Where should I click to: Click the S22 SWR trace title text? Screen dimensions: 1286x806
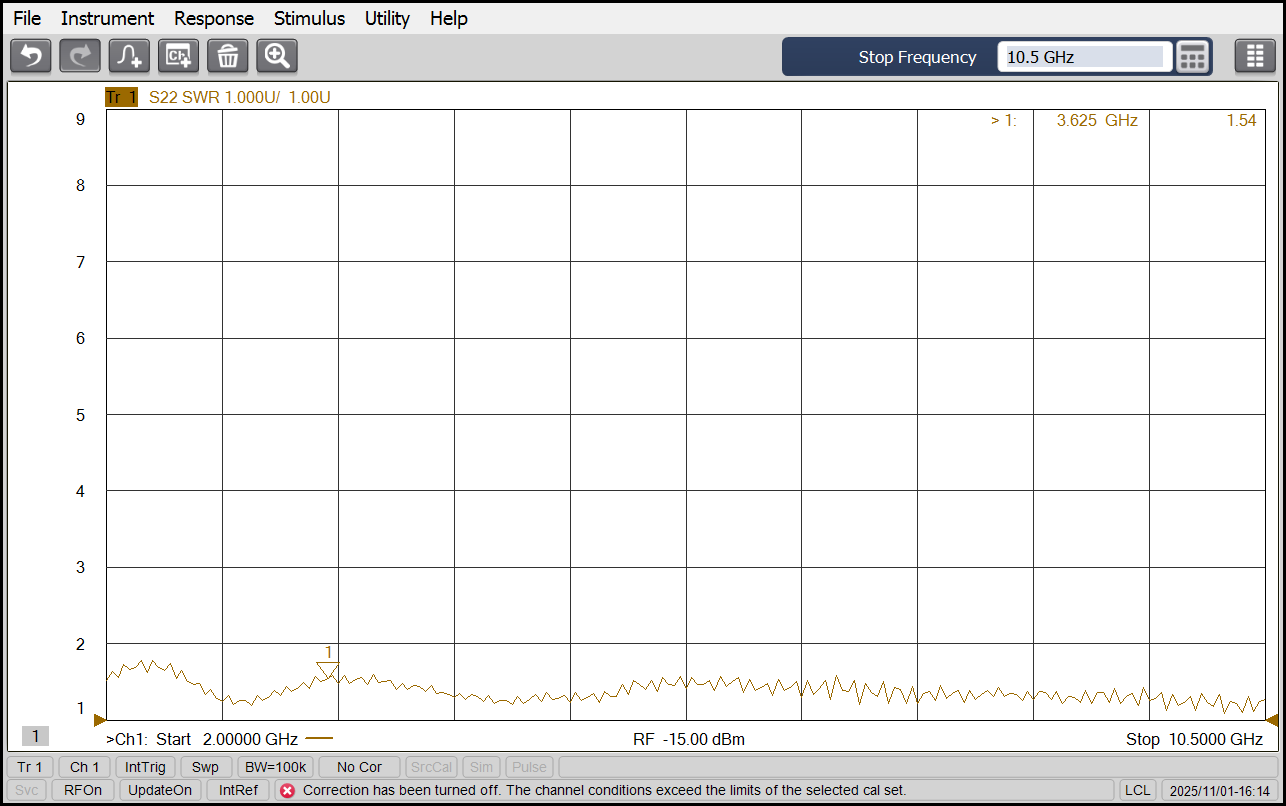239,97
